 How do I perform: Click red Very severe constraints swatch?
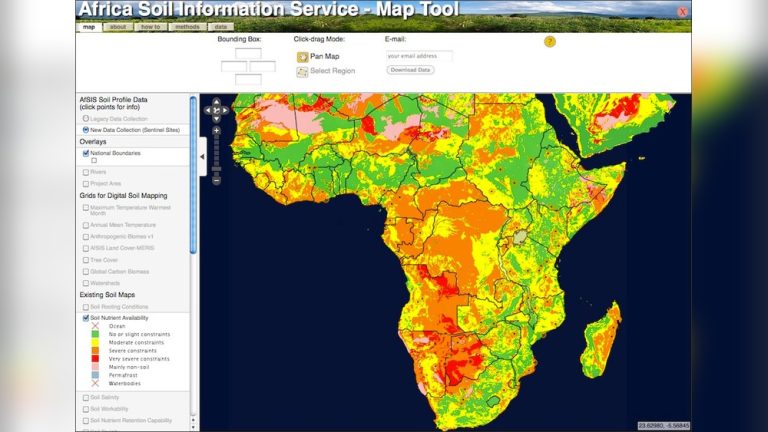coord(95,359)
